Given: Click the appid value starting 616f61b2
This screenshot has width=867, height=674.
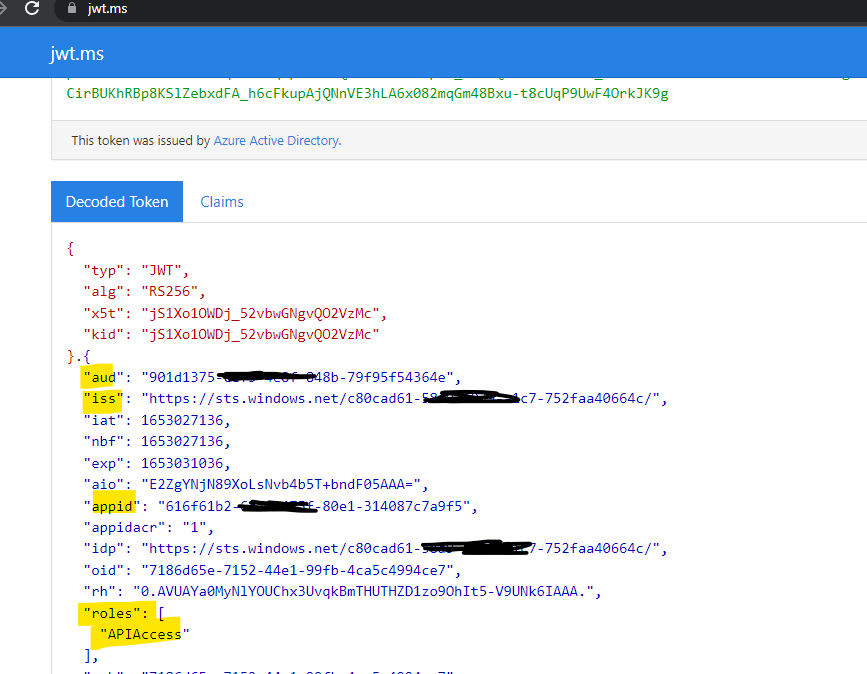Looking at the screenshot, I should point(314,506).
